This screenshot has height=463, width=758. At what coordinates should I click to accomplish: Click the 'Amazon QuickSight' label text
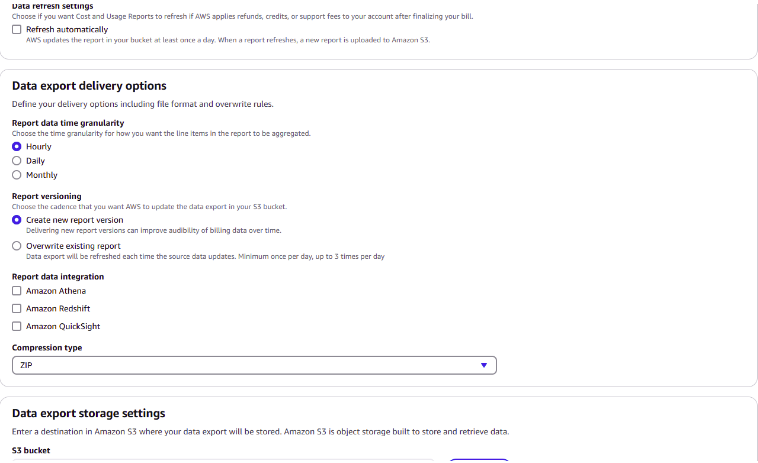[x=63, y=326]
